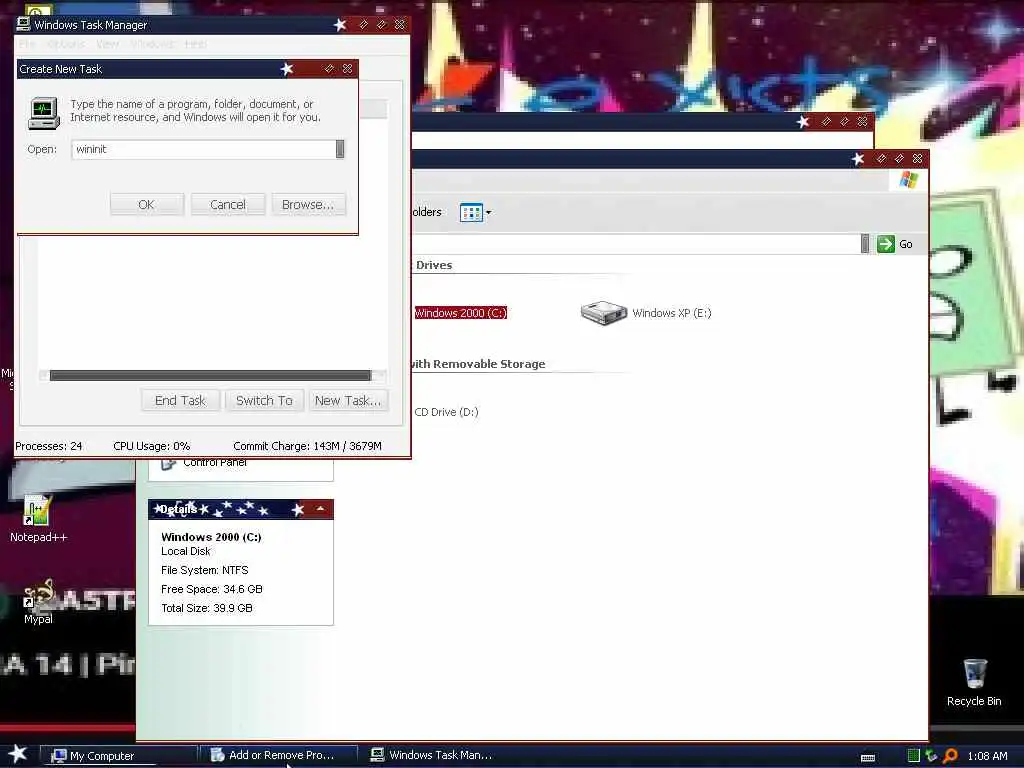Viewport: 1024px width, 768px height.
Task: Expand the My Computer address bar dropdown
Action: [x=865, y=244]
